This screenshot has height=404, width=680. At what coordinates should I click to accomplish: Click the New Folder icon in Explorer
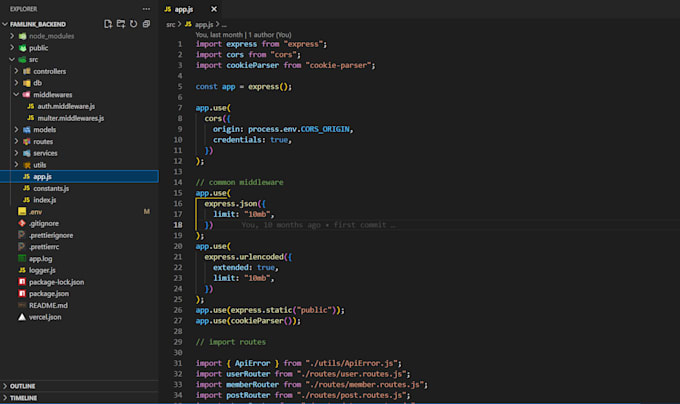(x=121, y=24)
